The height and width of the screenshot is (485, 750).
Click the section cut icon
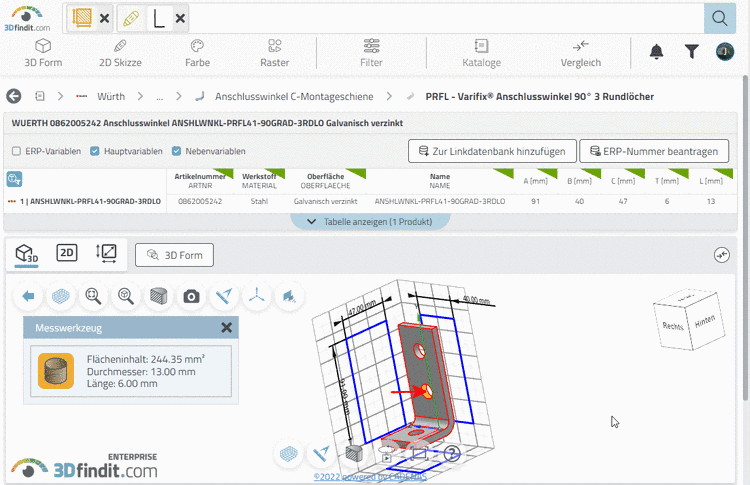[289, 297]
